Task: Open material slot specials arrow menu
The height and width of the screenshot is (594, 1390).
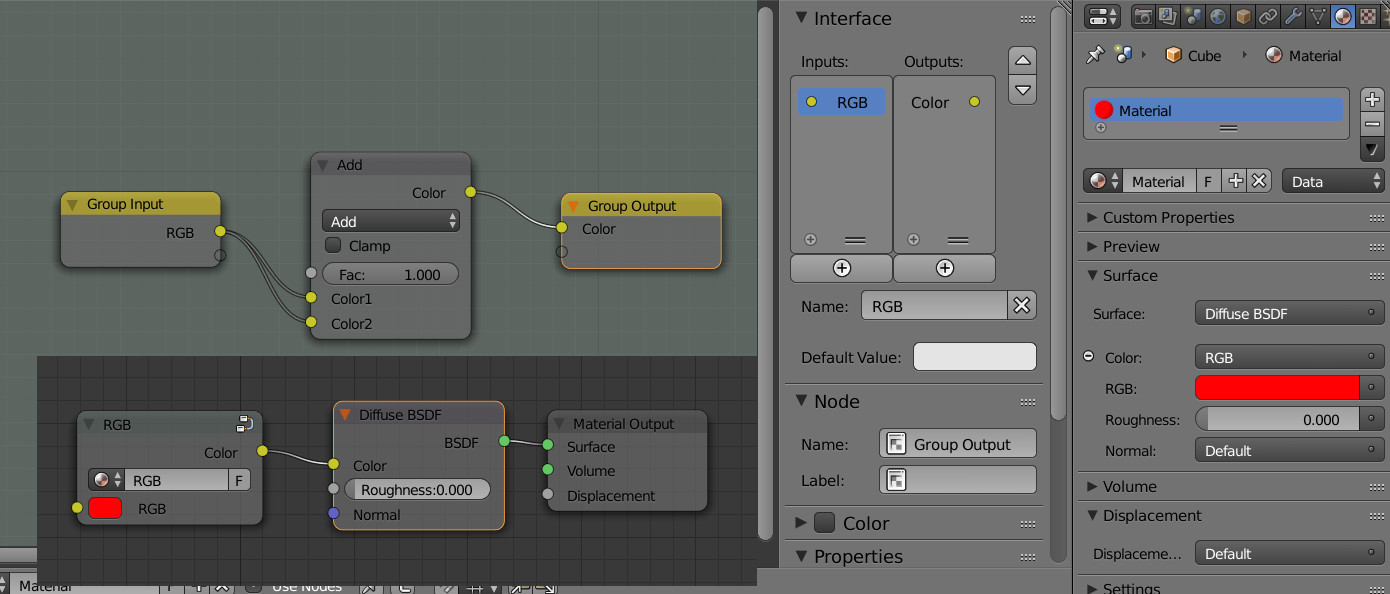Action: click(1372, 150)
